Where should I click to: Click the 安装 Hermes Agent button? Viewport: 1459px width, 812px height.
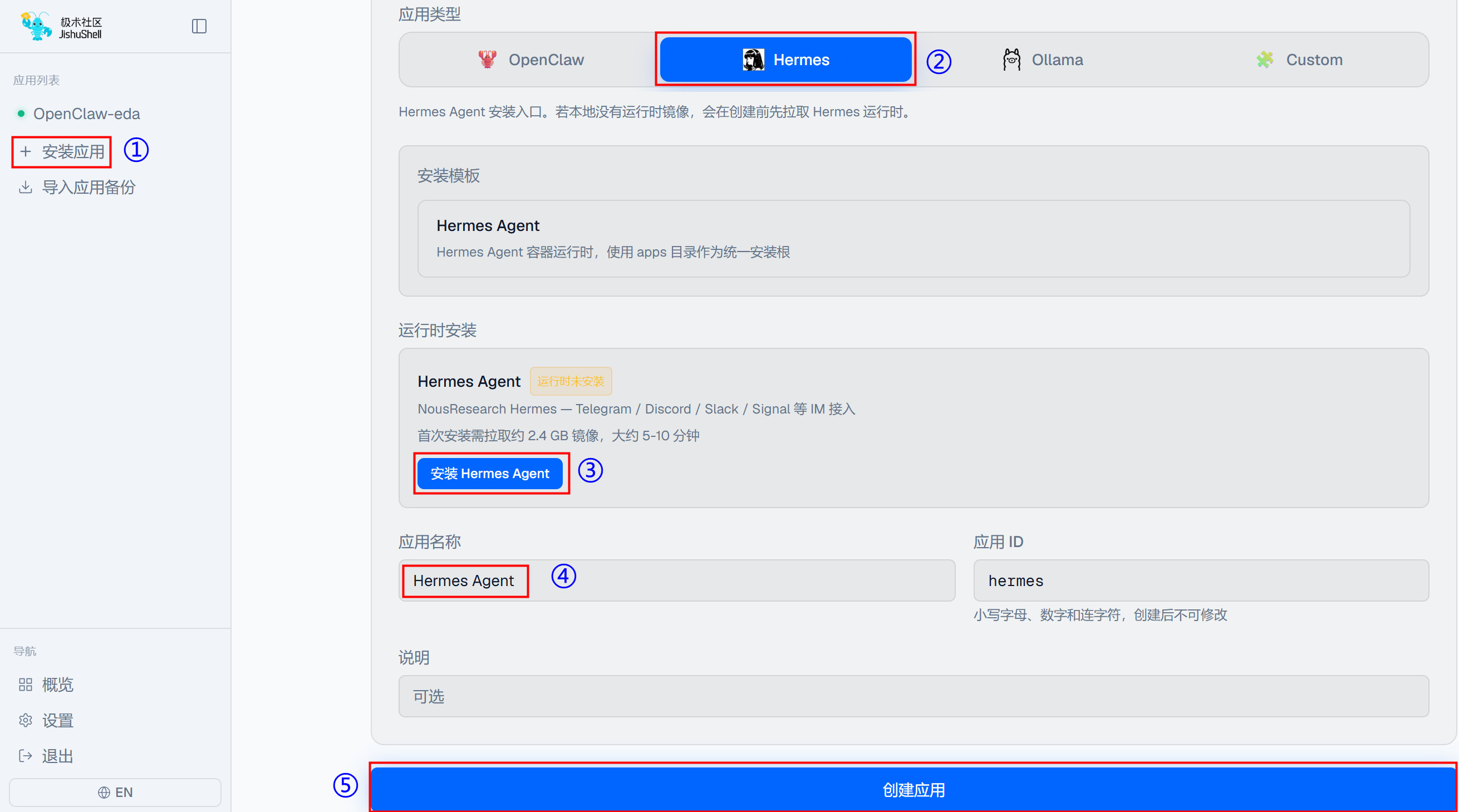(x=490, y=474)
